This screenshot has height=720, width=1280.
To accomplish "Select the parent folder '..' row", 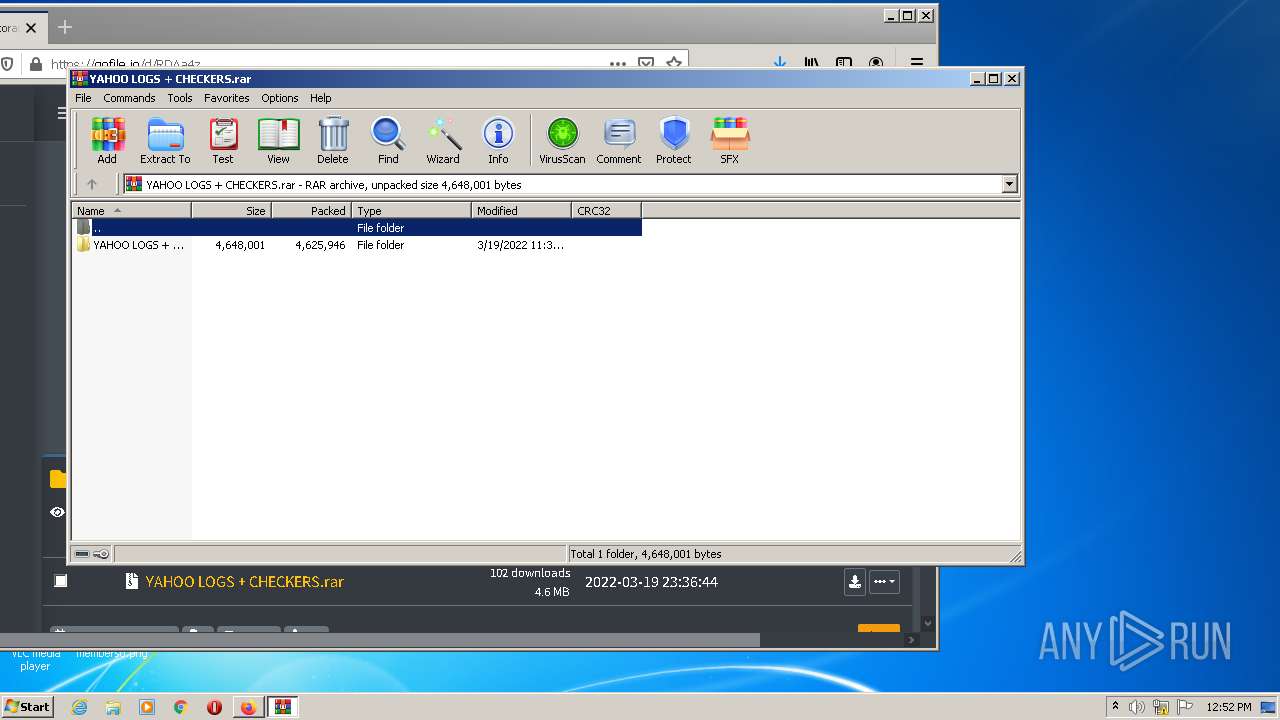I will point(357,228).
